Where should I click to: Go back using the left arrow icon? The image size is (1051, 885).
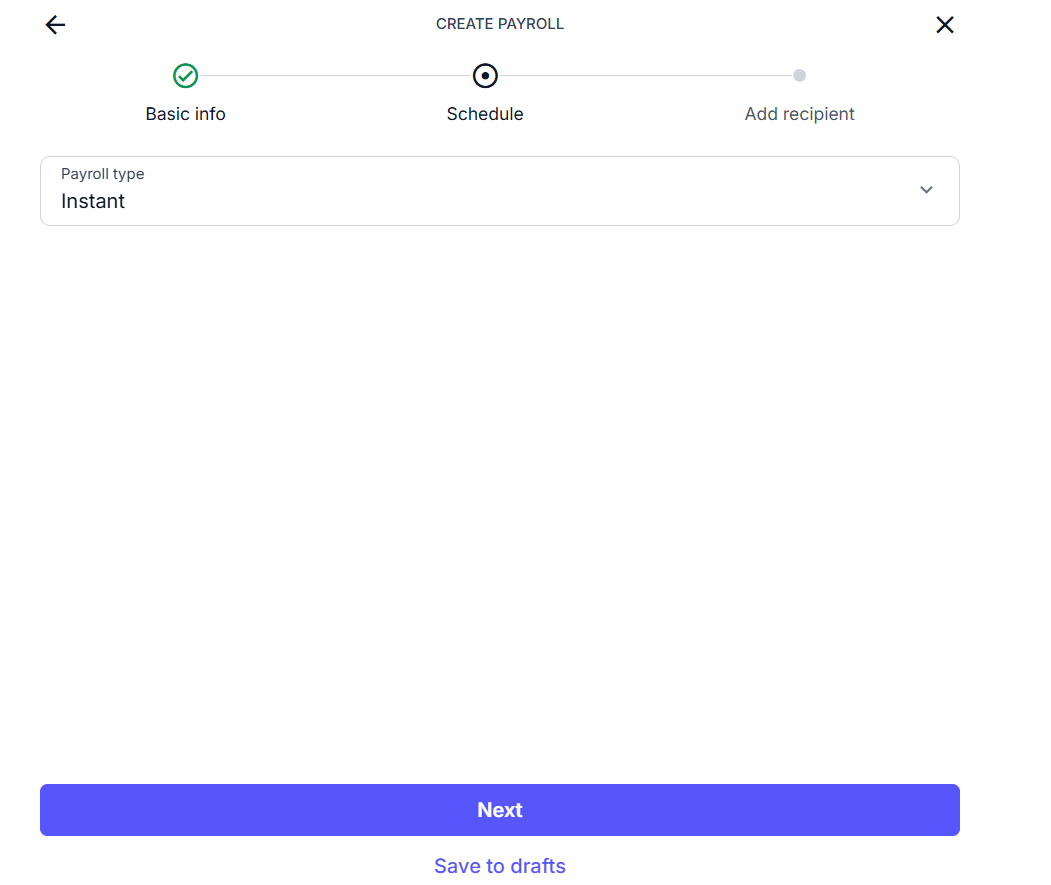[x=55, y=25]
